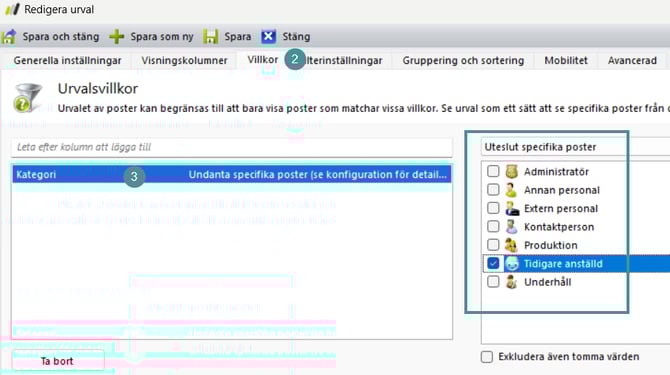Click the Tidigare anställd icon

(x=511, y=264)
